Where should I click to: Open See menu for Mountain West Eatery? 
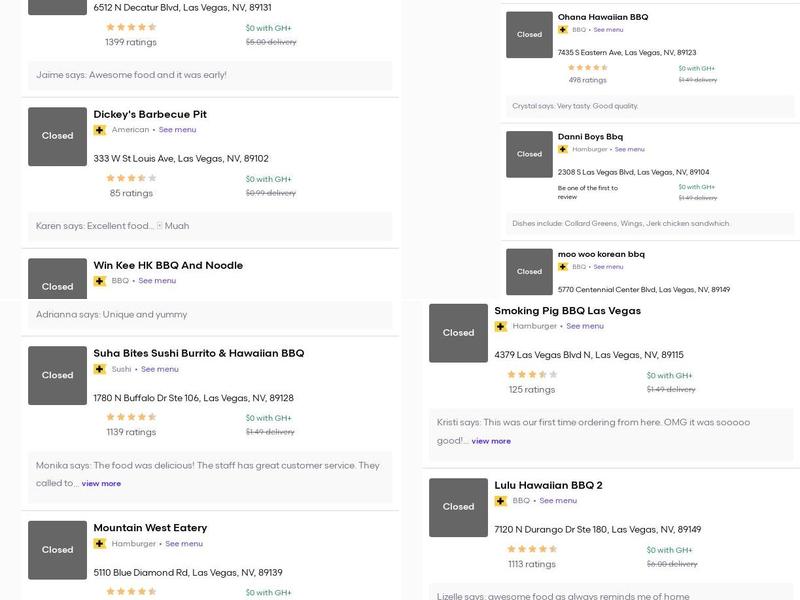184,544
